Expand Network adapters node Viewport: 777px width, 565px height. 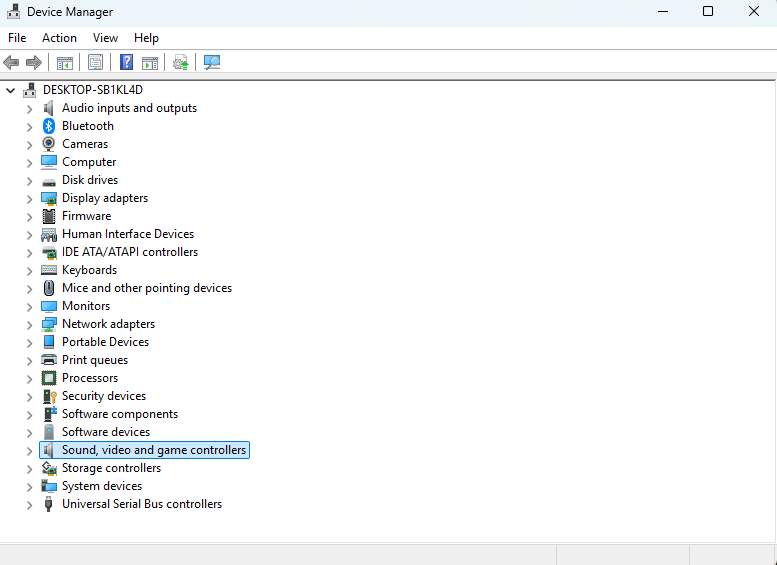click(x=29, y=325)
